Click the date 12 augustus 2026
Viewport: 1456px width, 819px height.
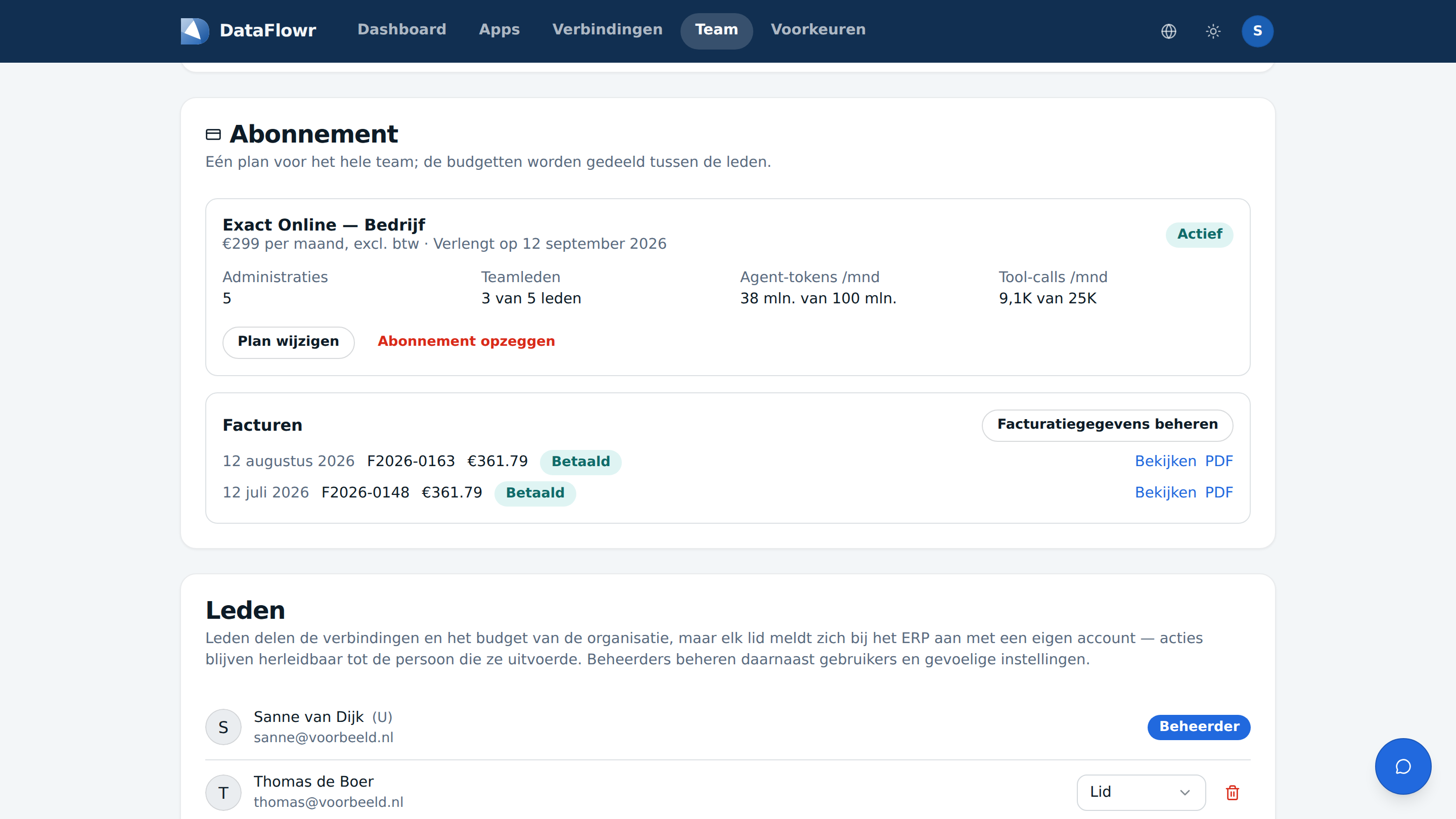tap(288, 461)
